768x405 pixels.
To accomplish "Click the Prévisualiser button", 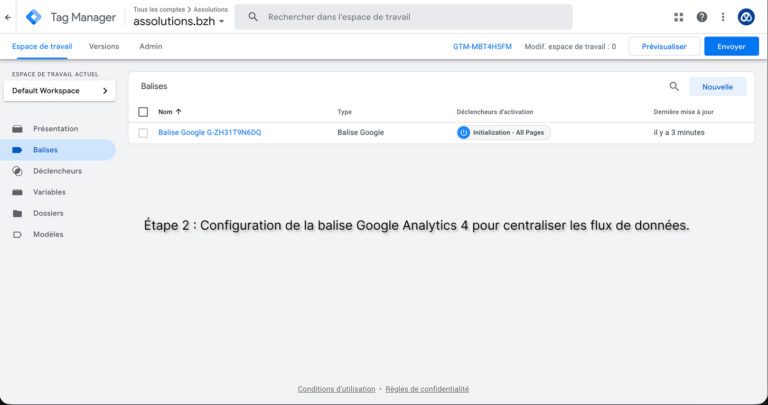I will [x=664, y=47].
